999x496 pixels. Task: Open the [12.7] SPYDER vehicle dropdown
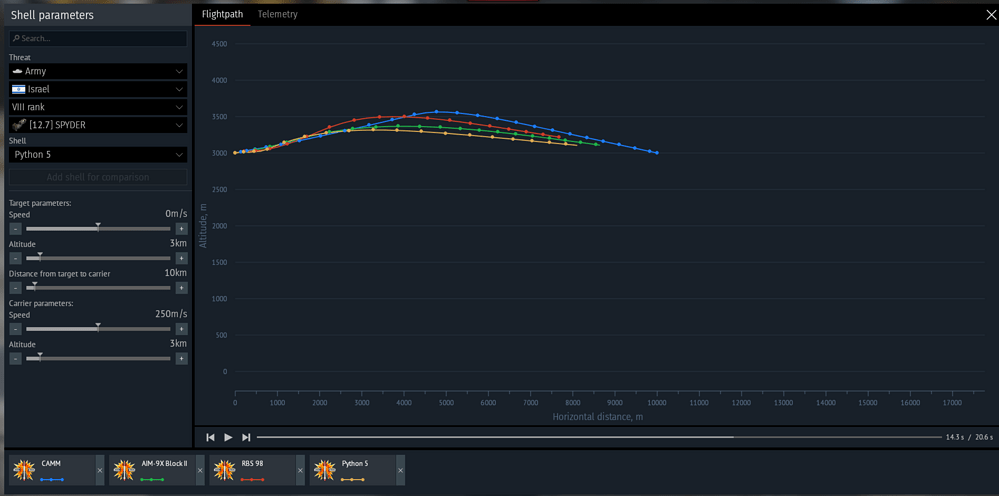pos(98,125)
